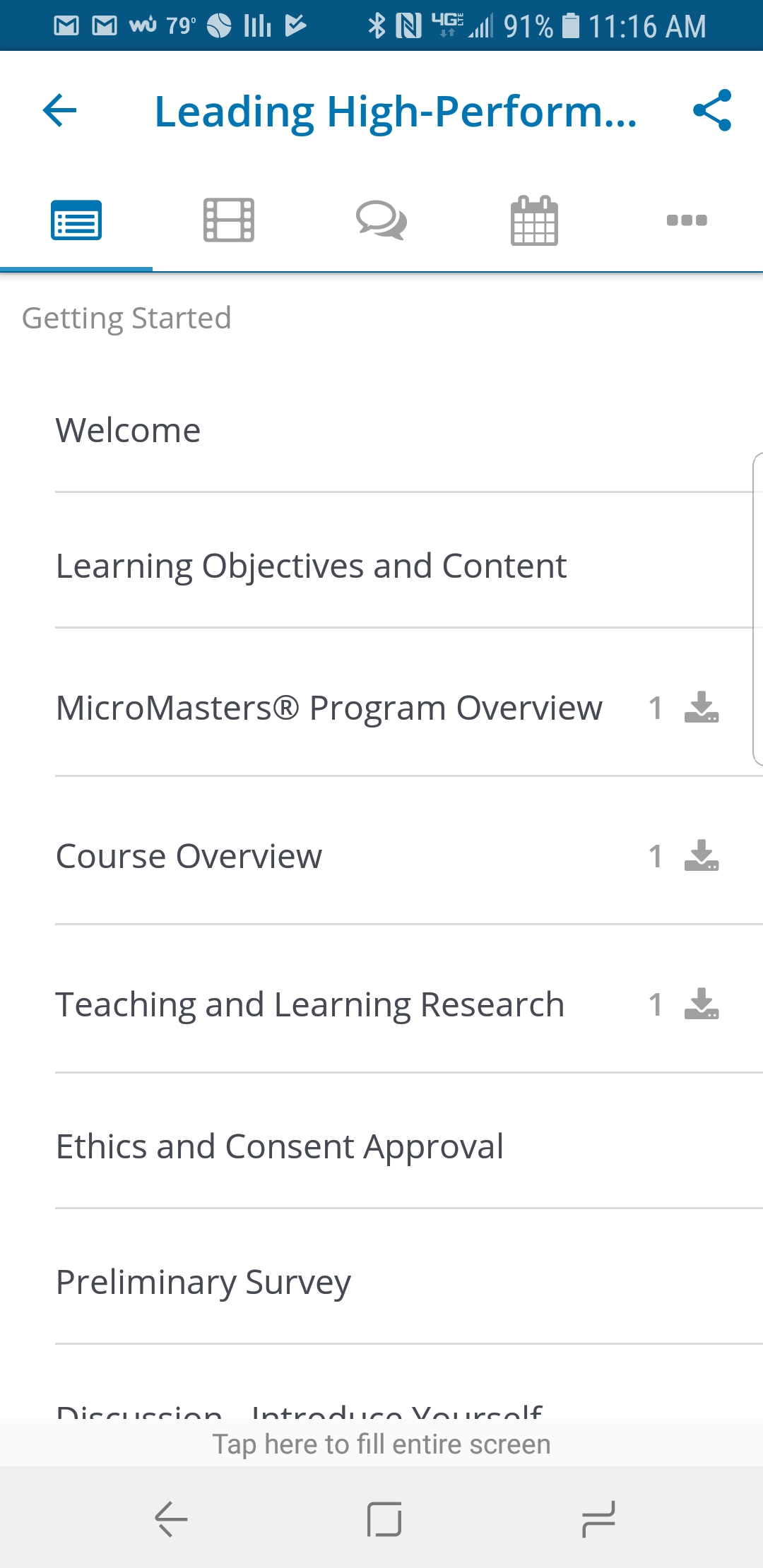763x1568 pixels.
Task: Download the Teaching and Learning Research item
Action: (x=702, y=1005)
